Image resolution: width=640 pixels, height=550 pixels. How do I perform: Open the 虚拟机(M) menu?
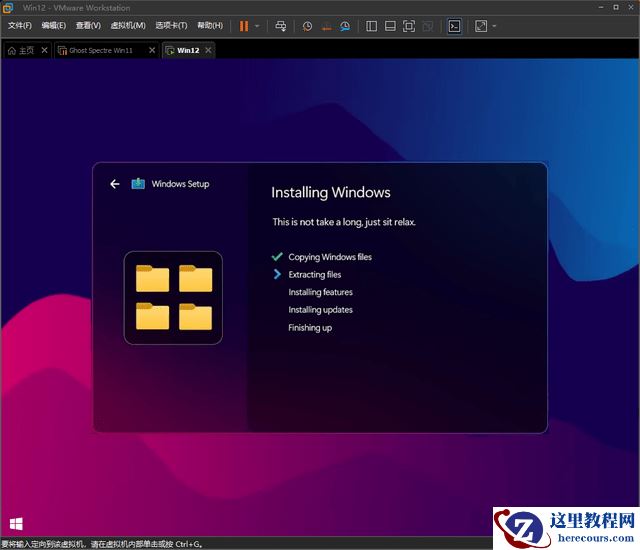[128, 26]
